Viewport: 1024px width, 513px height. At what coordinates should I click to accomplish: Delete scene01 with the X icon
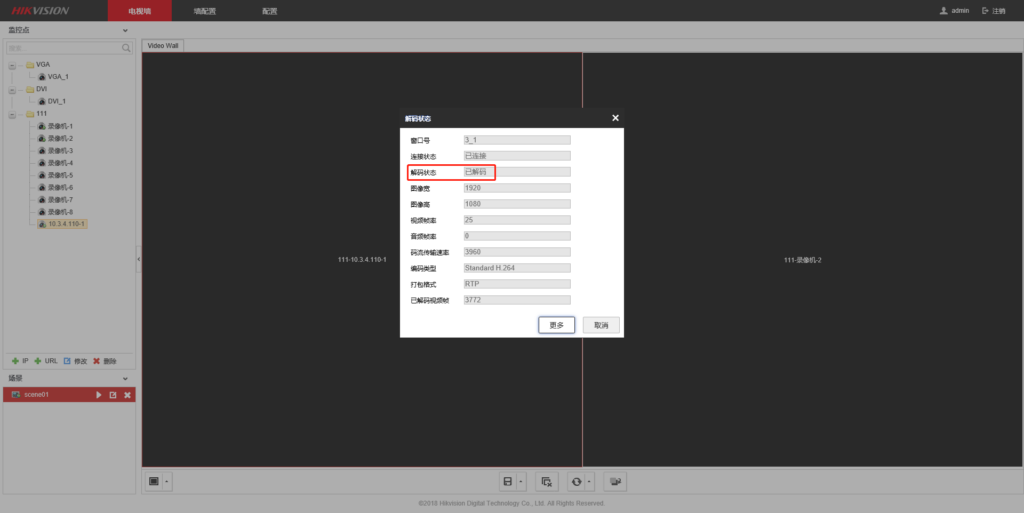[x=127, y=395]
